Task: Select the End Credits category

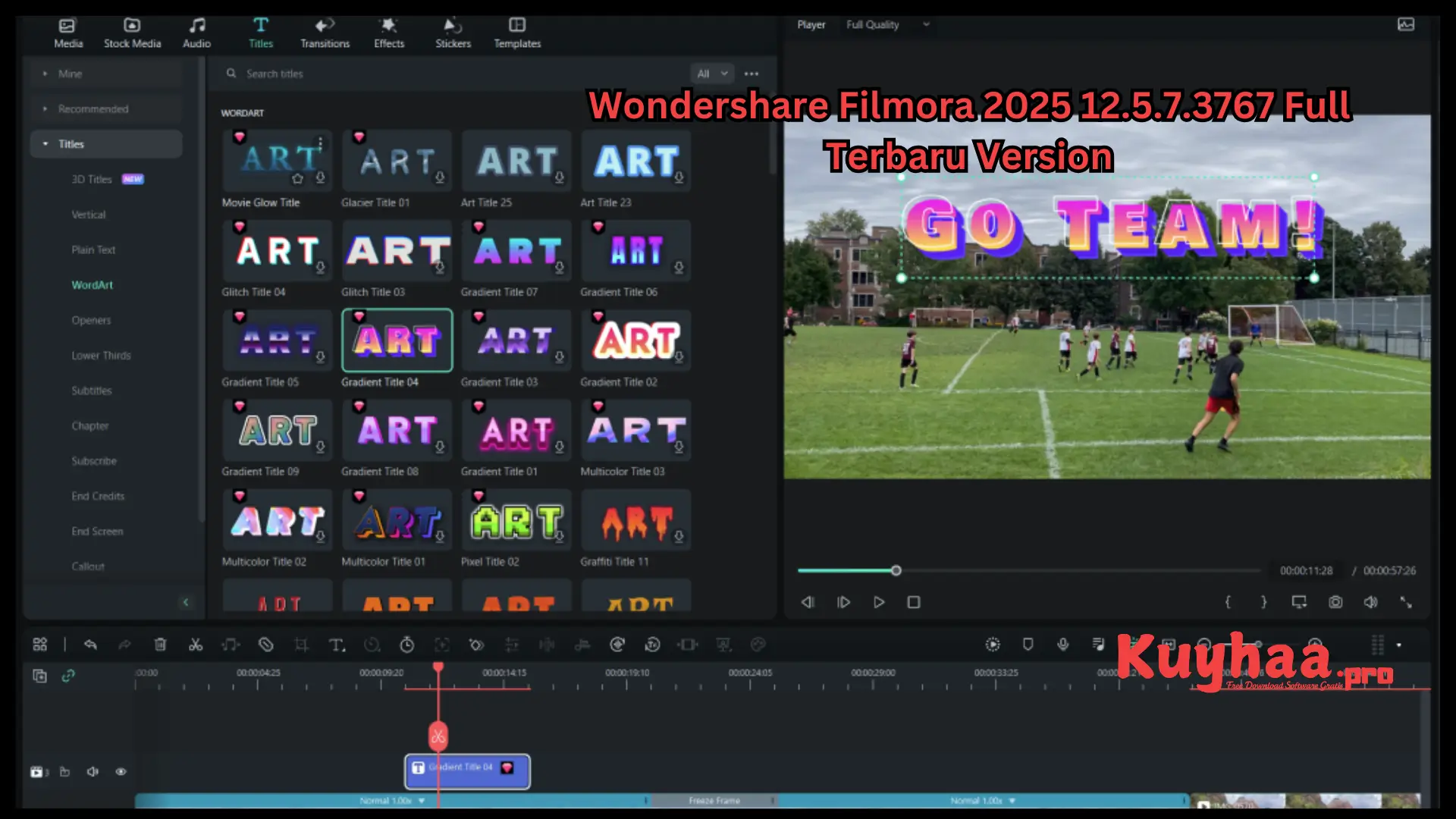Action: coord(98,496)
